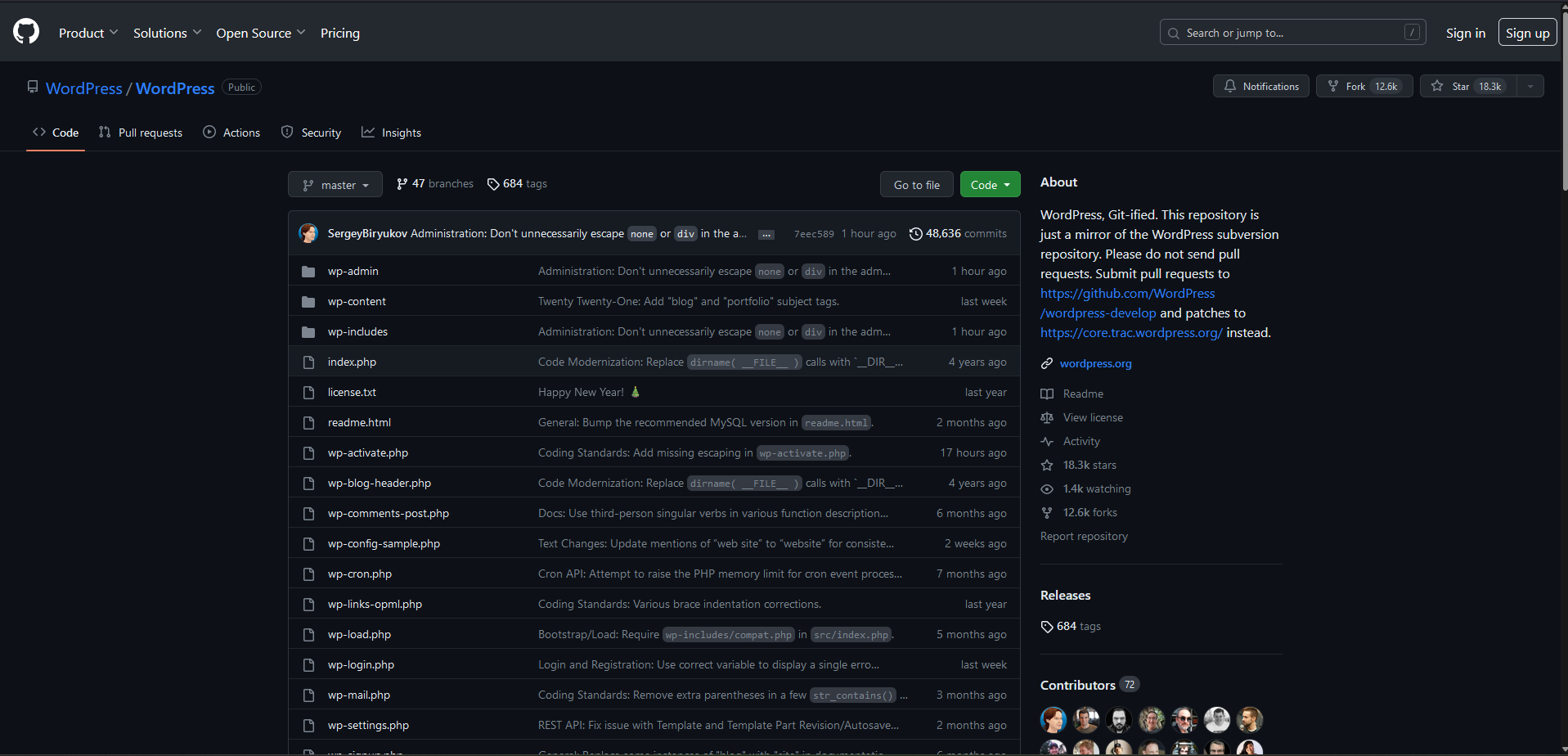Click the wp-includes folder icon
This screenshot has width=1568, height=756.
pos(308,332)
